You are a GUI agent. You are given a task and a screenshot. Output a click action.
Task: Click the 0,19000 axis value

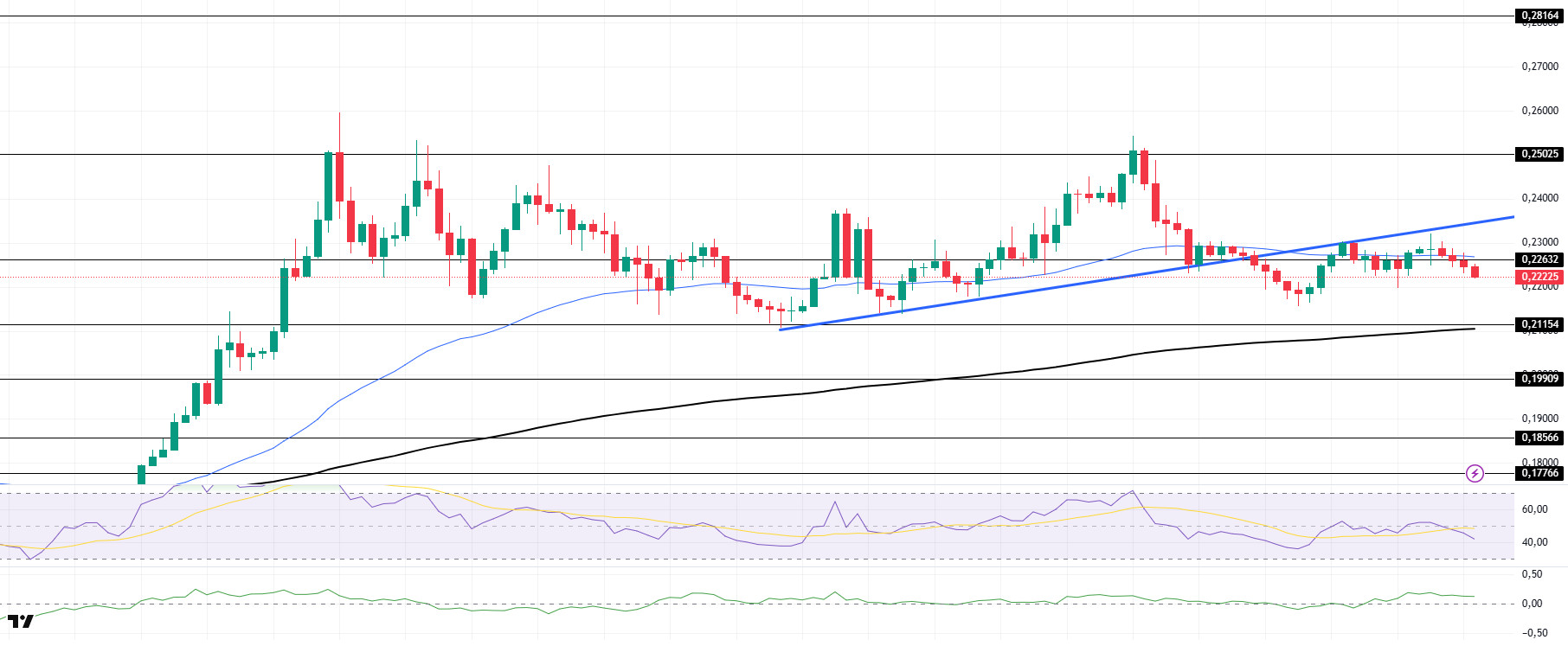coord(1539,419)
